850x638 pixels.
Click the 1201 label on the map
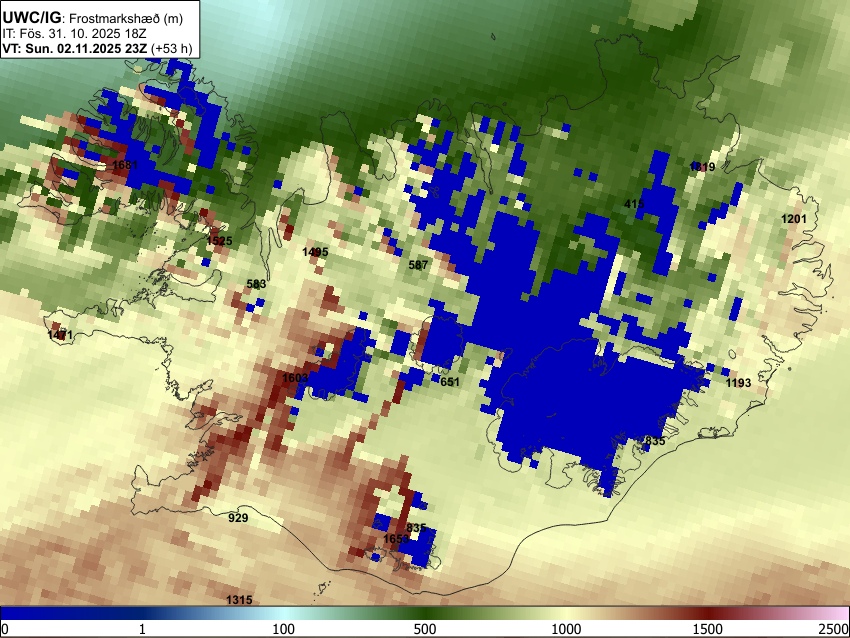point(794,219)
